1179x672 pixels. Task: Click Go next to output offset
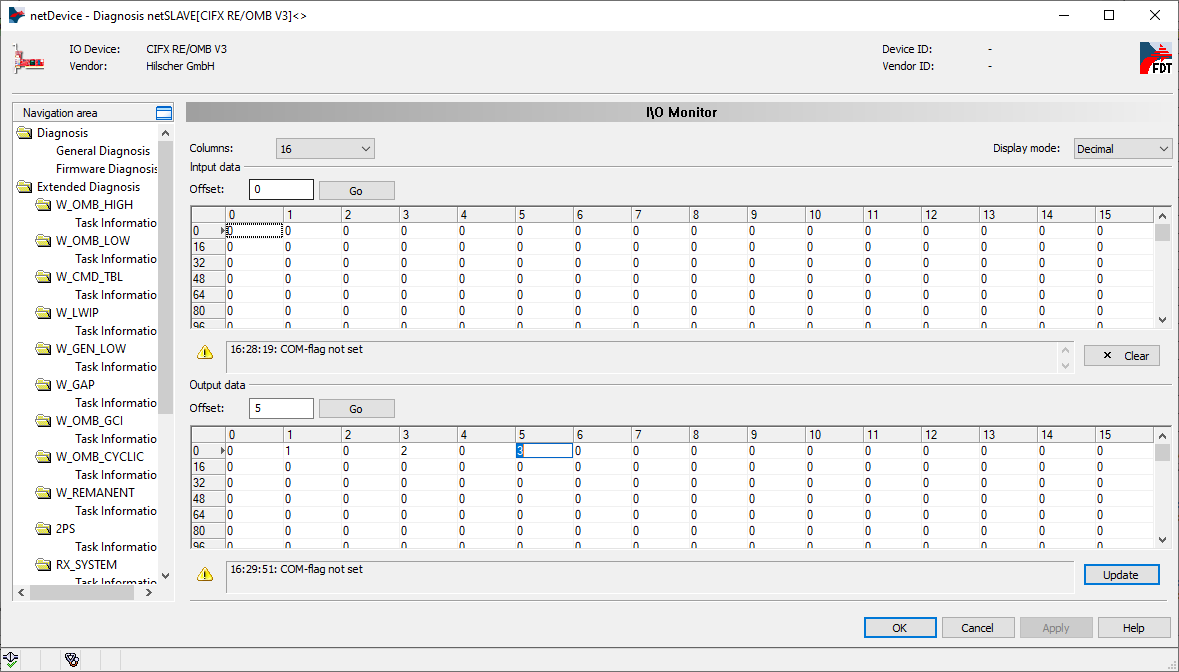coord(356,409)
